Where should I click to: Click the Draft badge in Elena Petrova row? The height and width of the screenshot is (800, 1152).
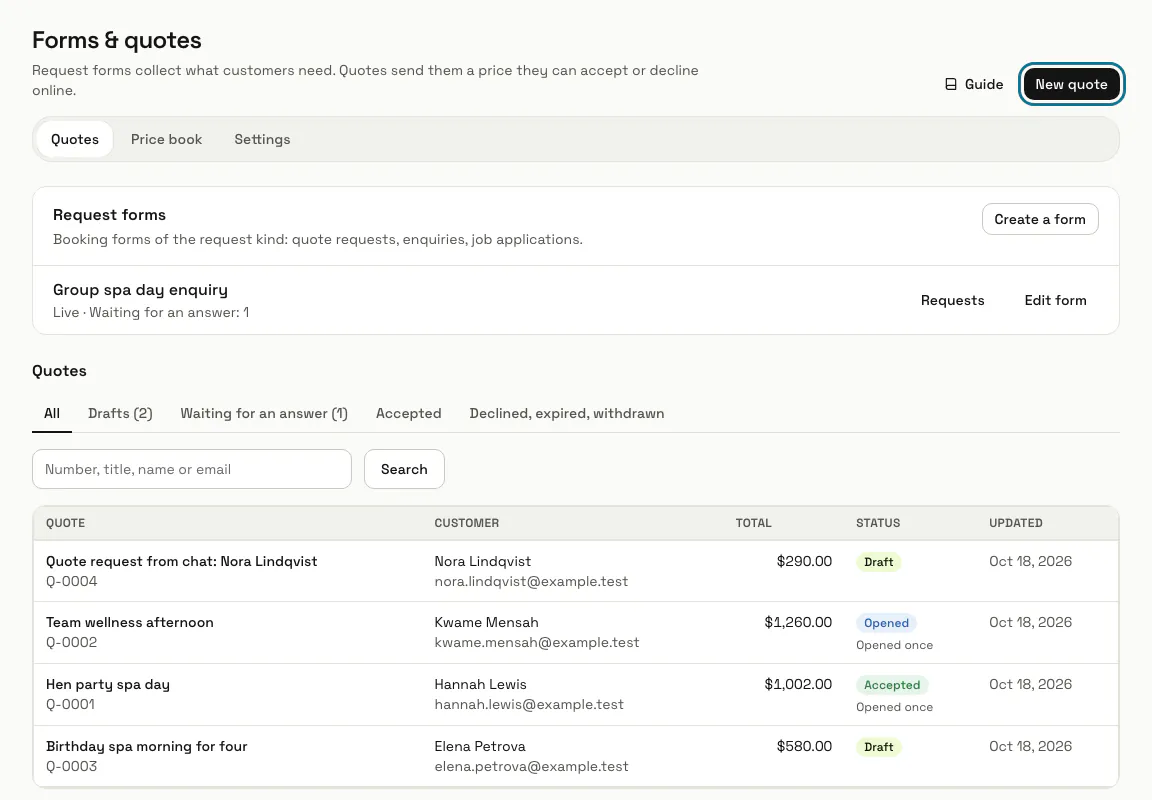click(879, 747)
